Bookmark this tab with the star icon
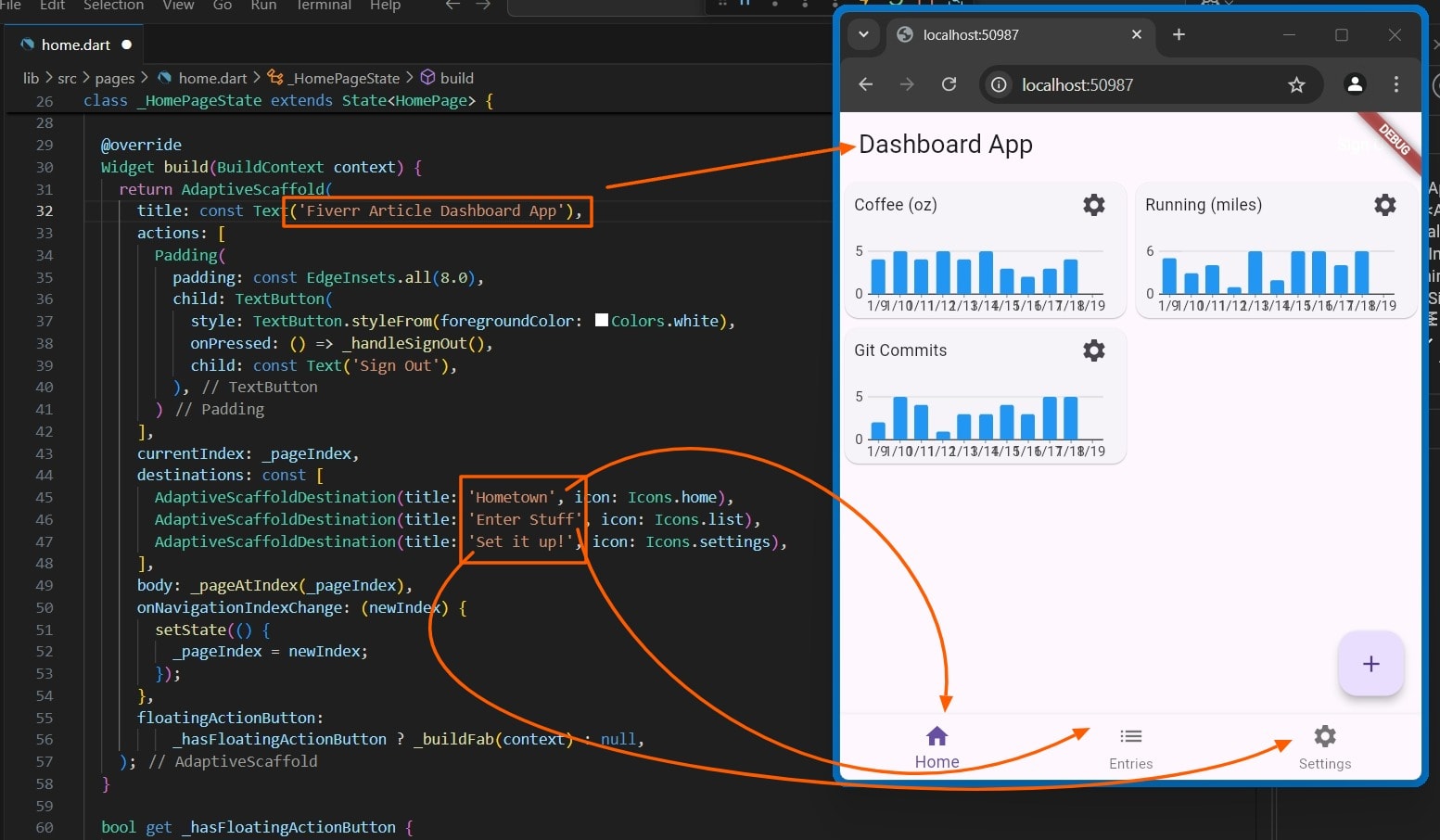 coord(1296,85)
